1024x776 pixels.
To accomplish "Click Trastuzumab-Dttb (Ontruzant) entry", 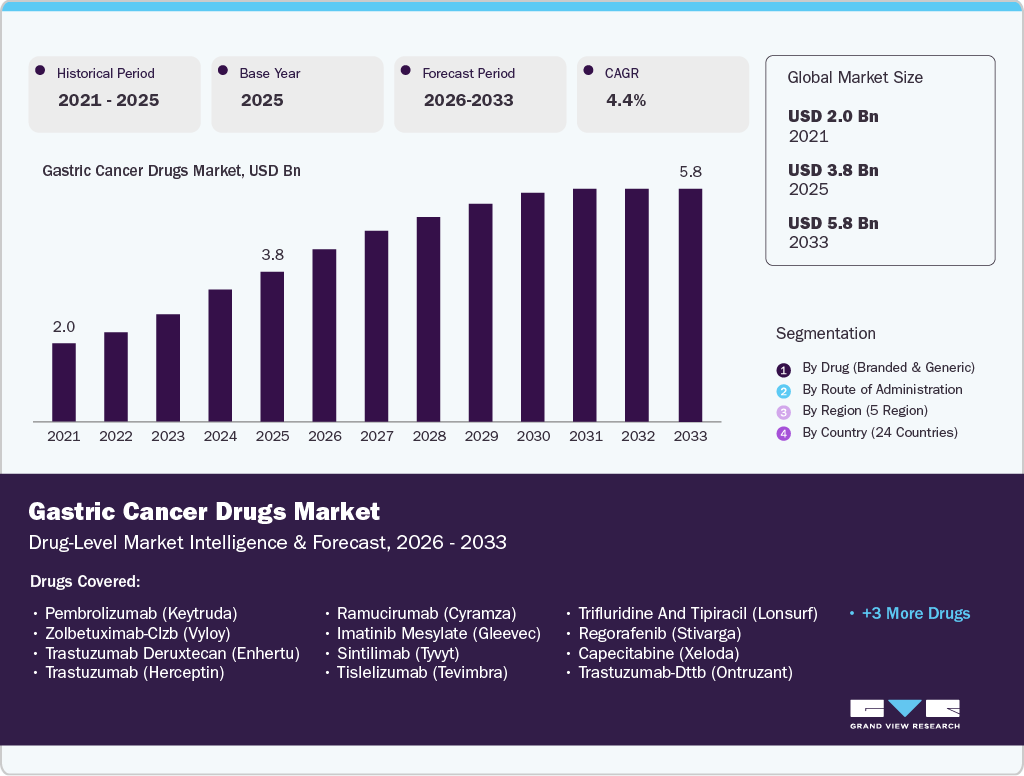I will (x=685, y=672).
